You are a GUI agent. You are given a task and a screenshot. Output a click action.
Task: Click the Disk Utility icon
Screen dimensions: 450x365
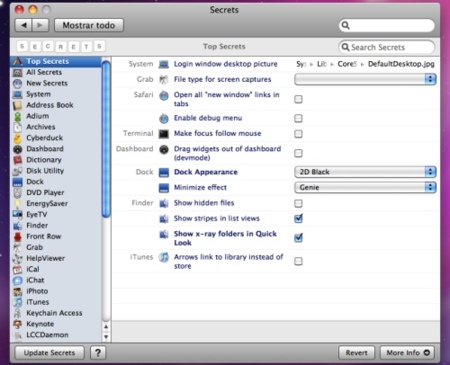click(x=17, y=171)
